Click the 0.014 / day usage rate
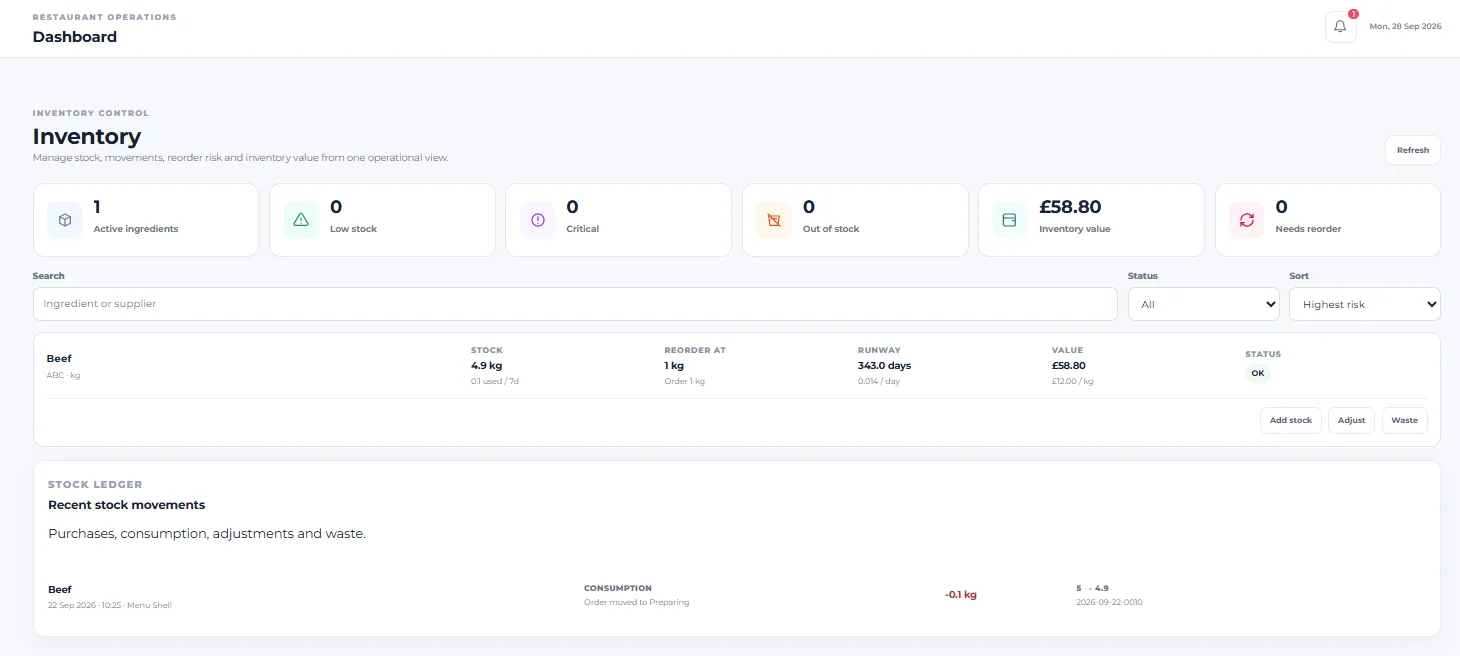The height and width of the screenshot is (656, 1460). click(881, 381)
